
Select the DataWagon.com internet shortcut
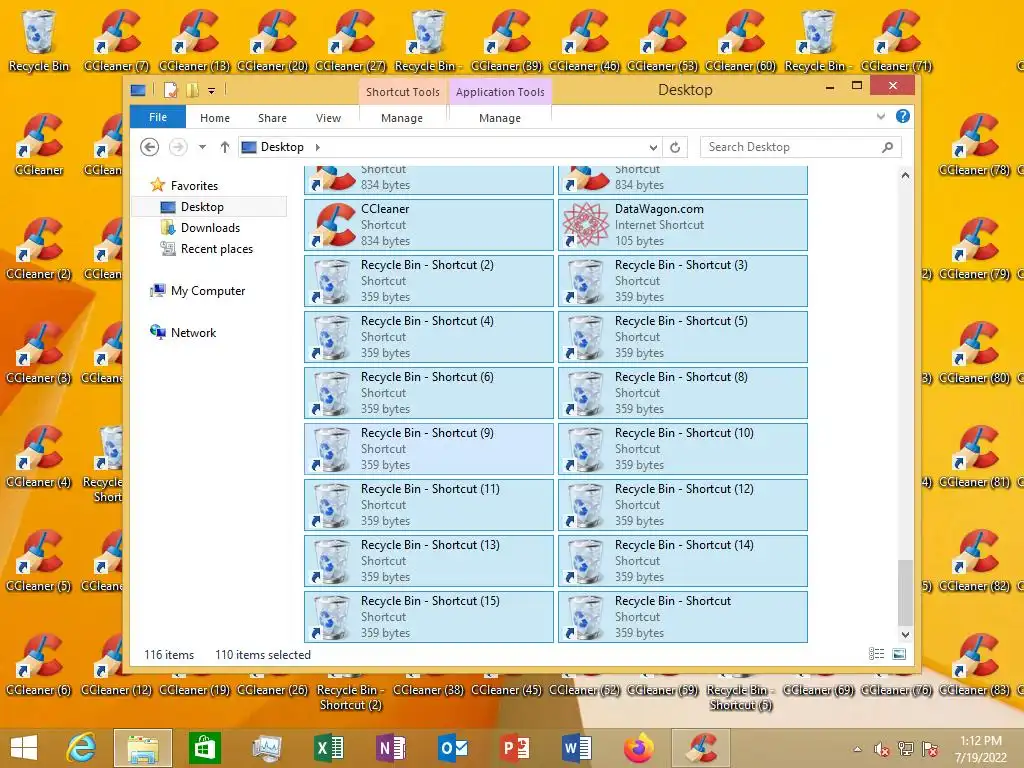682,225
